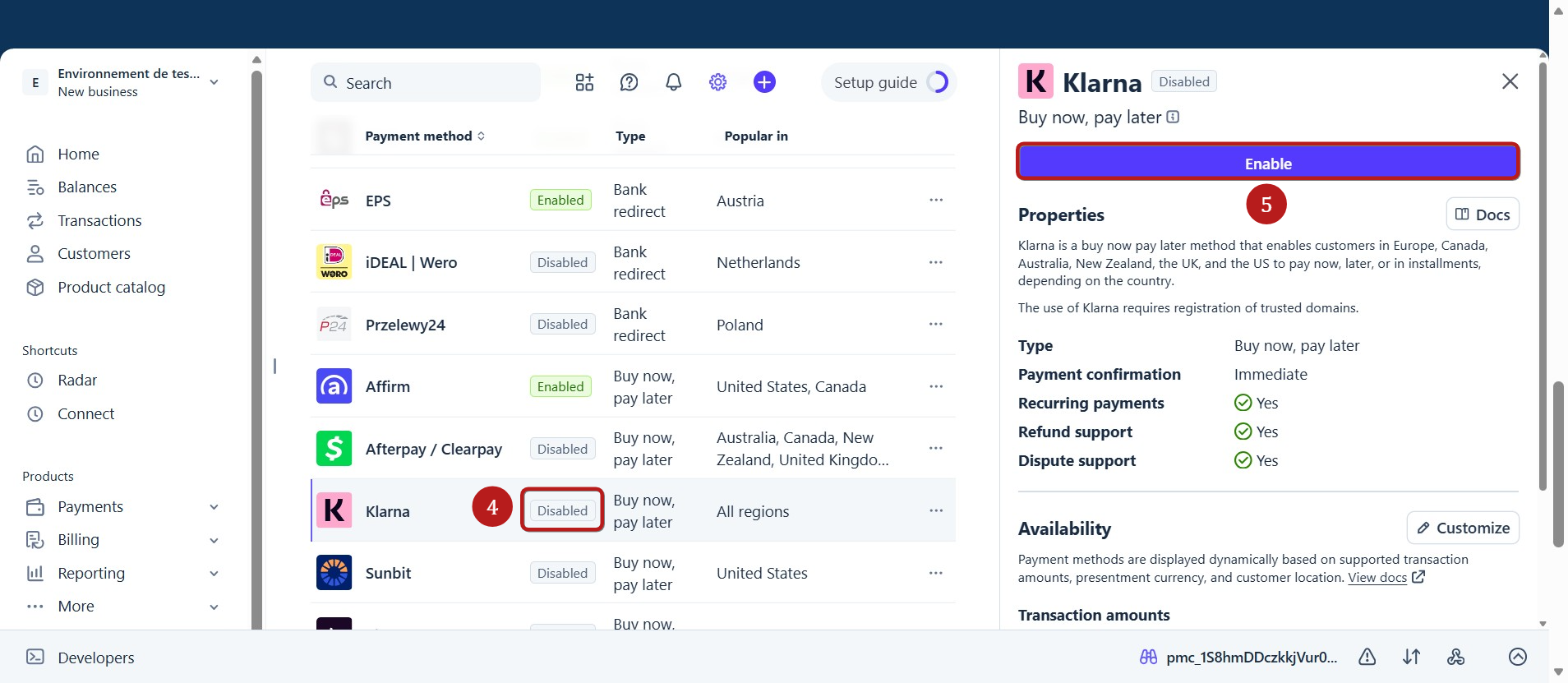Screen dimensions: 1568x683
Task: Click the Klarna logo in the list
Action: (334, 510)
